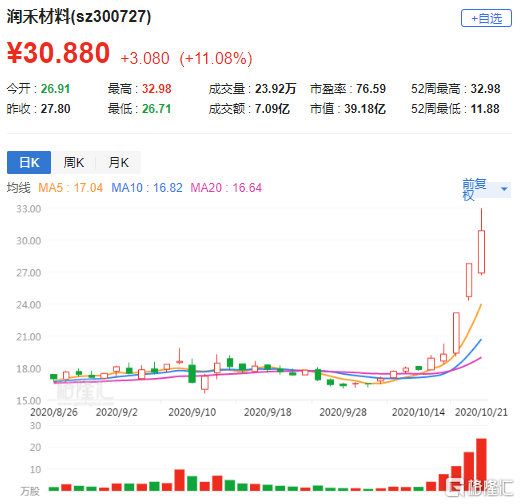Screen dimensions: 520x504
Task: Click the current price ¥30.880
Action: (58, 53)
